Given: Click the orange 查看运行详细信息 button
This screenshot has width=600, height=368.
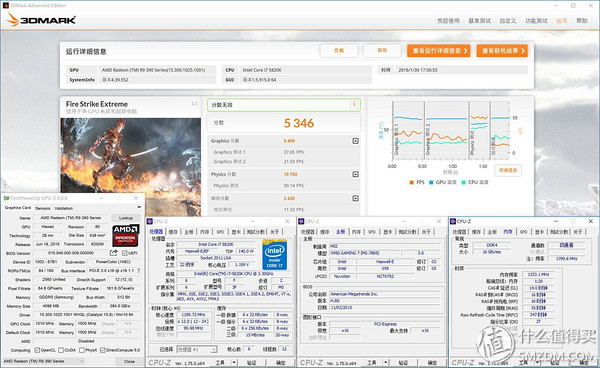Looking at the screenshot, I should (439, 50).
